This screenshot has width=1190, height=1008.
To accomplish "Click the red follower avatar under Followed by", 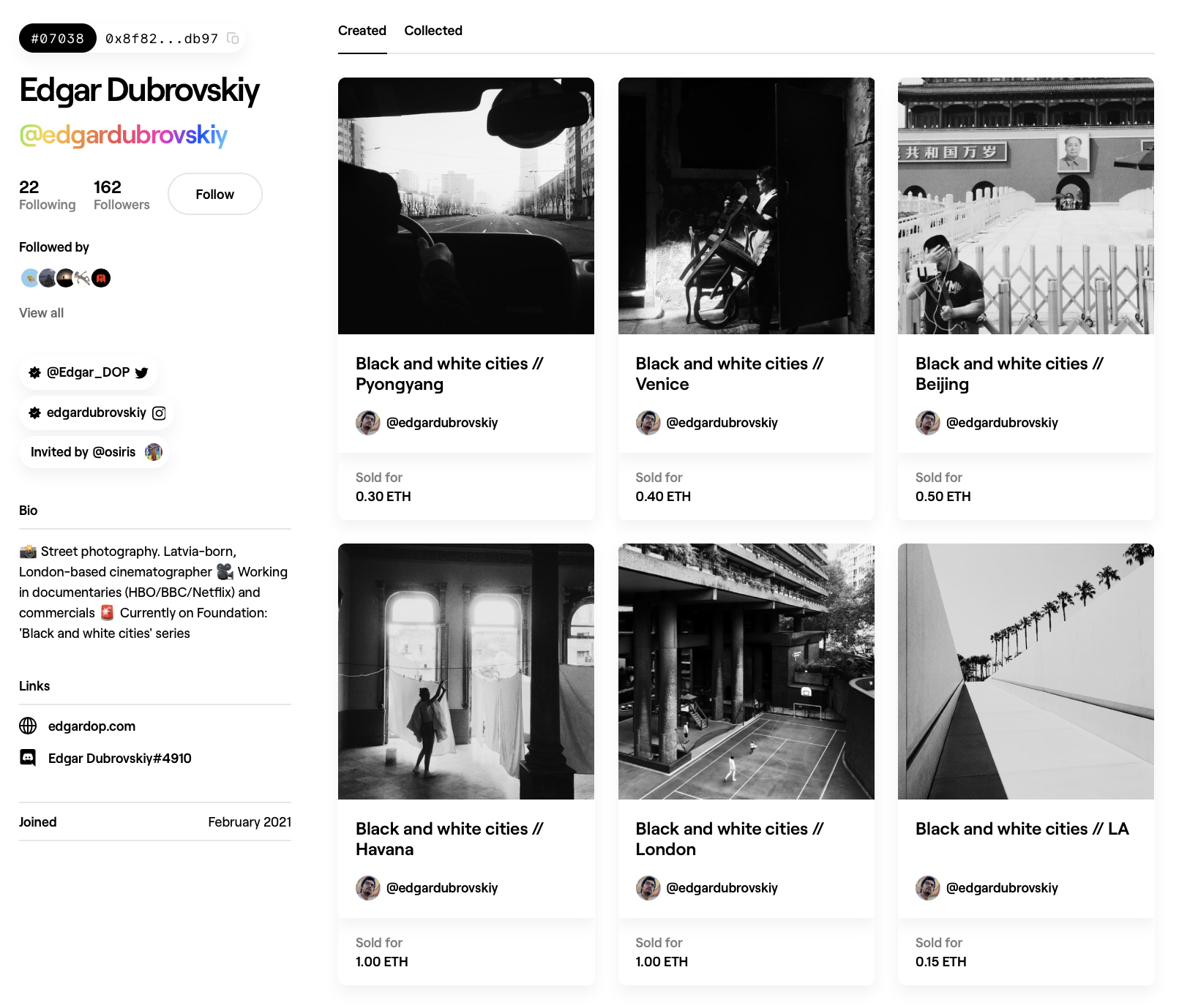I will [x=101, y=278].
